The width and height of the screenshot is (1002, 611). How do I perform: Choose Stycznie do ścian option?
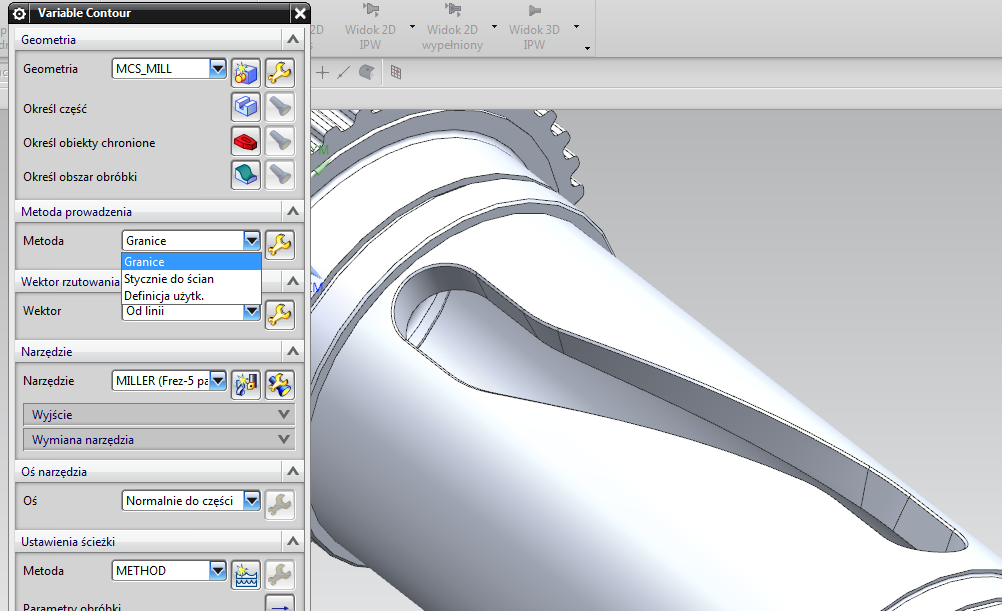[191, 279]
